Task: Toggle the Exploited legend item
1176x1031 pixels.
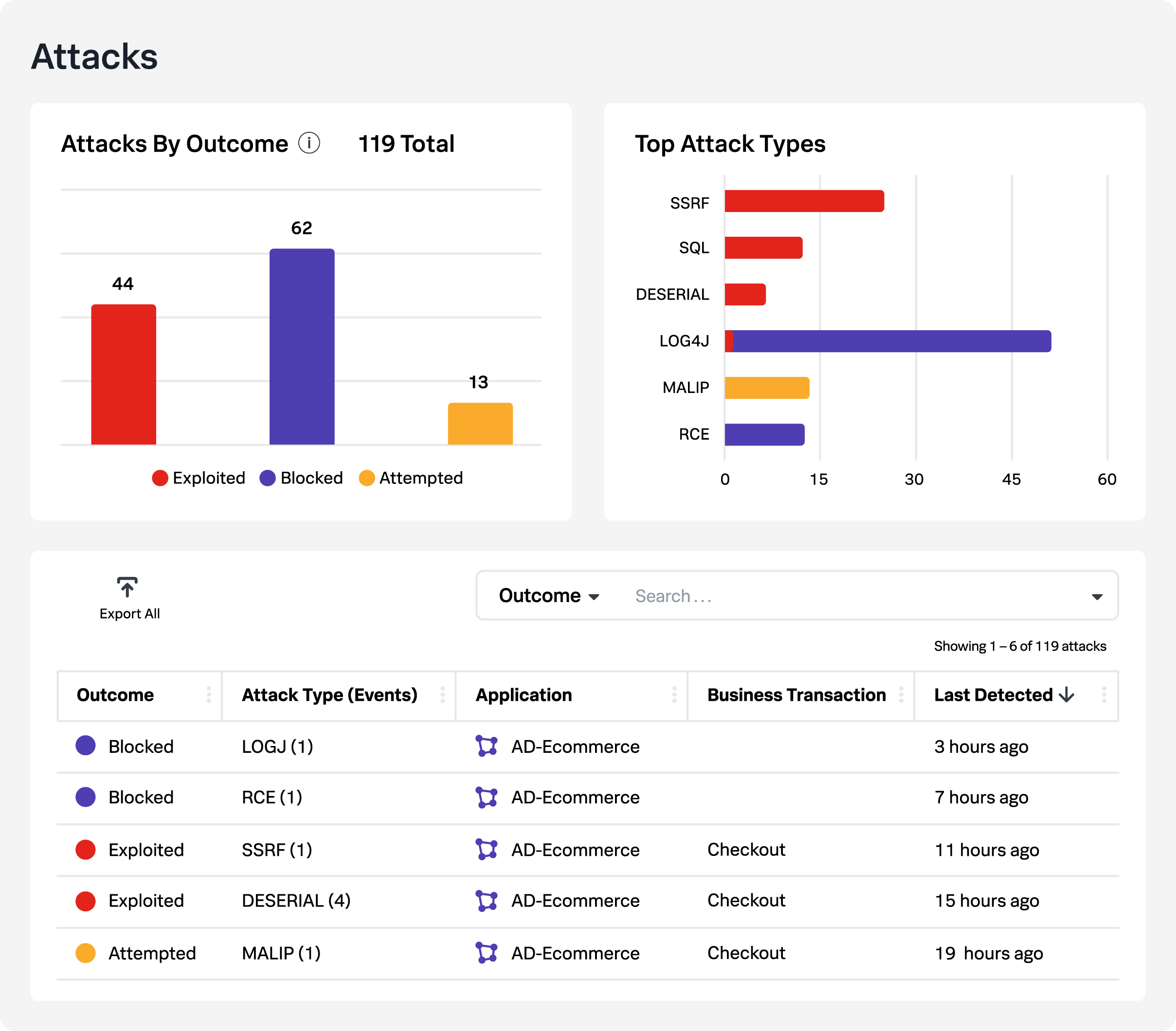Action: (x=199, y=478)
